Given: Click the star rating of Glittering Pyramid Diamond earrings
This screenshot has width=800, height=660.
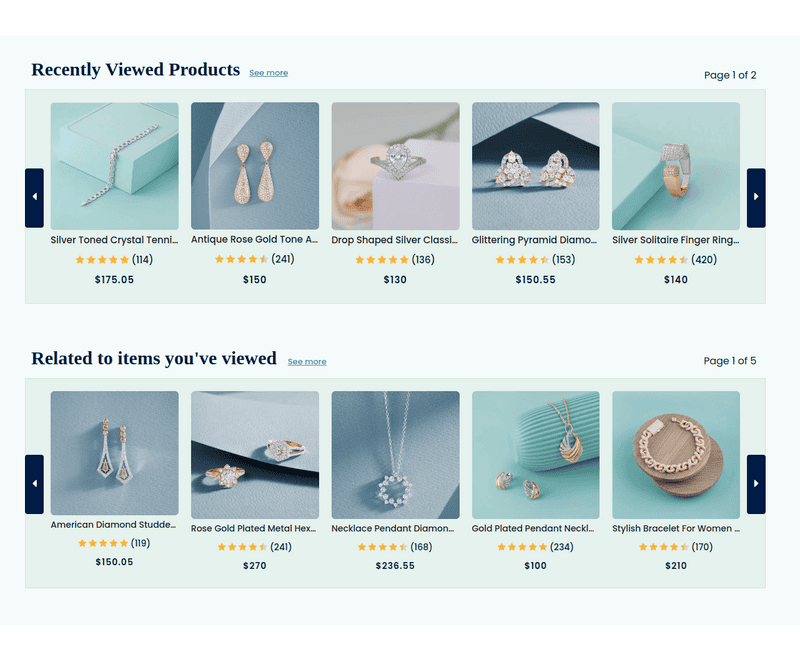Looking at the screenshot, I should (x=522, y=259).
